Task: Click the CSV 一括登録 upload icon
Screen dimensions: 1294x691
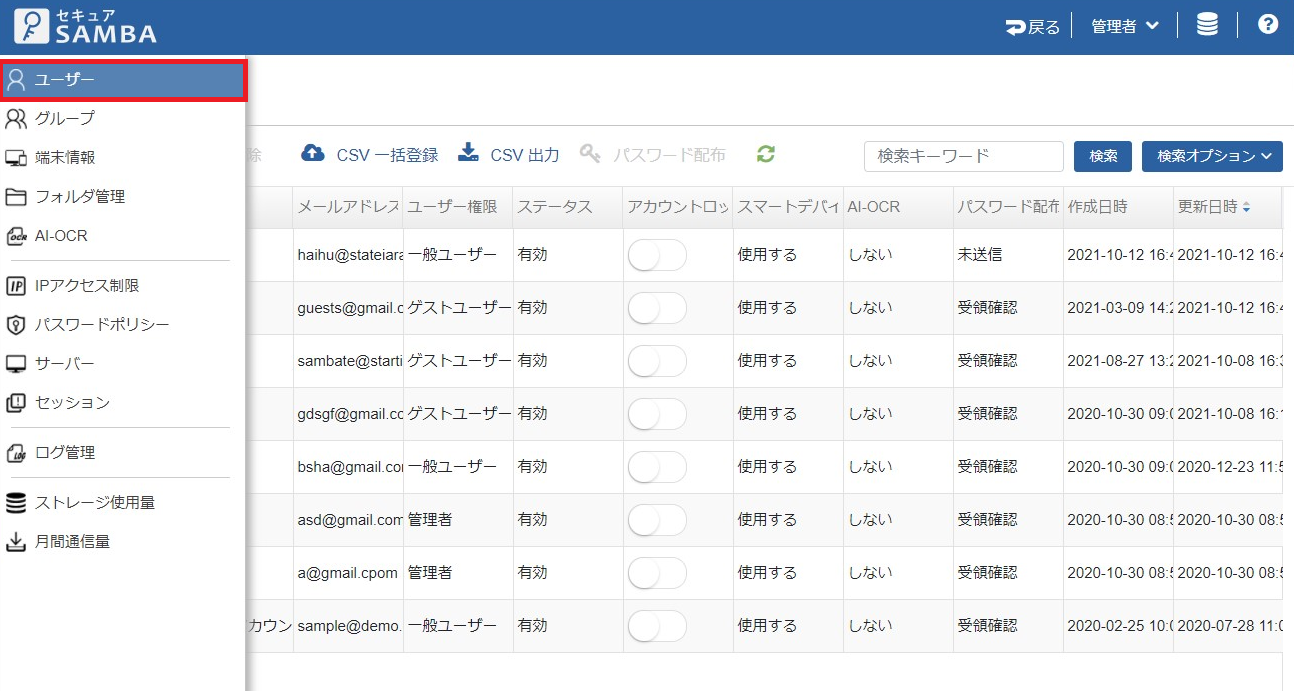Action: point(313,154)
